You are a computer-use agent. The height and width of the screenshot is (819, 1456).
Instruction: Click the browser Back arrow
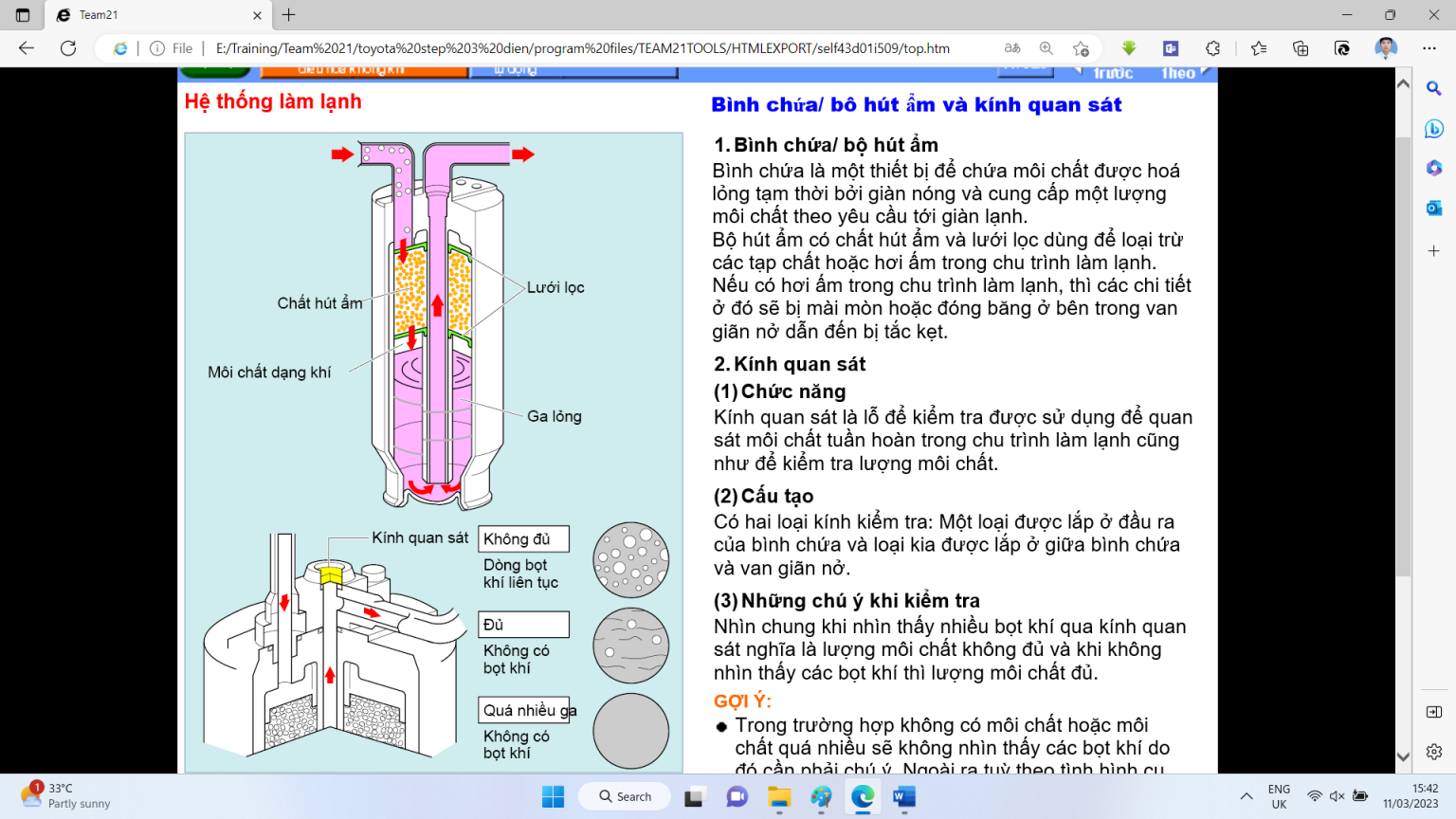[x=27, y=48]
